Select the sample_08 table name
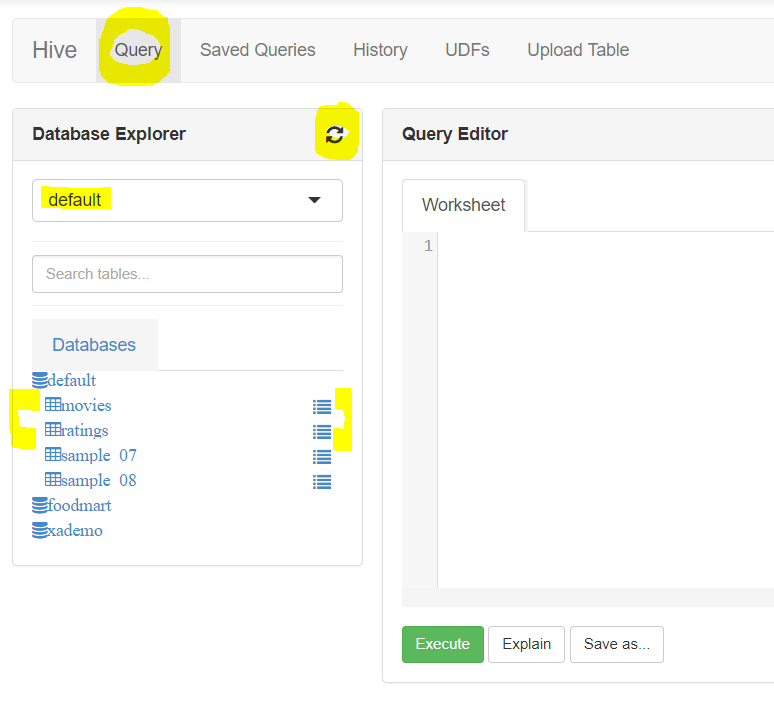This screenshot has width=774, height=708. point(99,480)
